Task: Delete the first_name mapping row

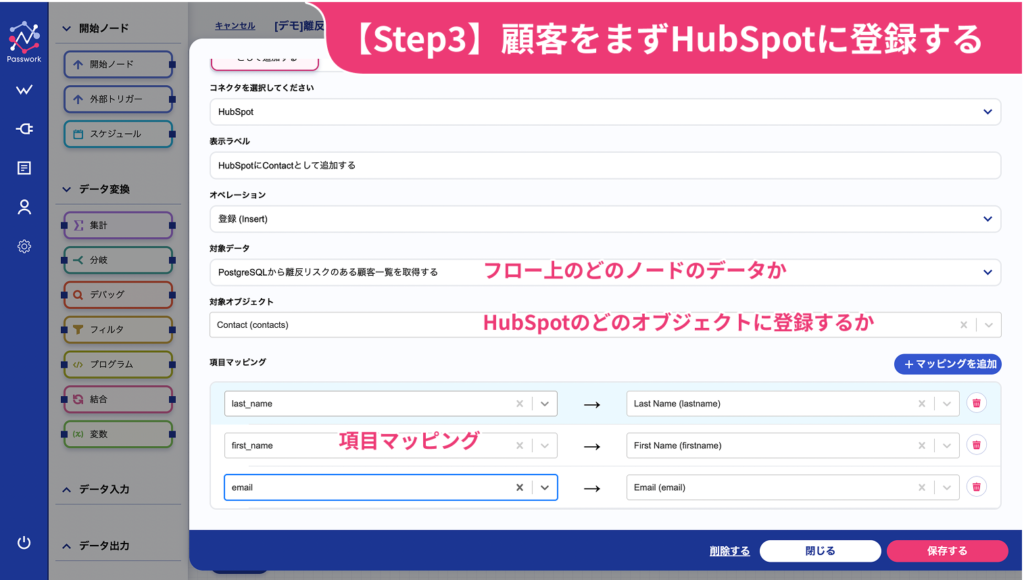Action: coord(976,445)
